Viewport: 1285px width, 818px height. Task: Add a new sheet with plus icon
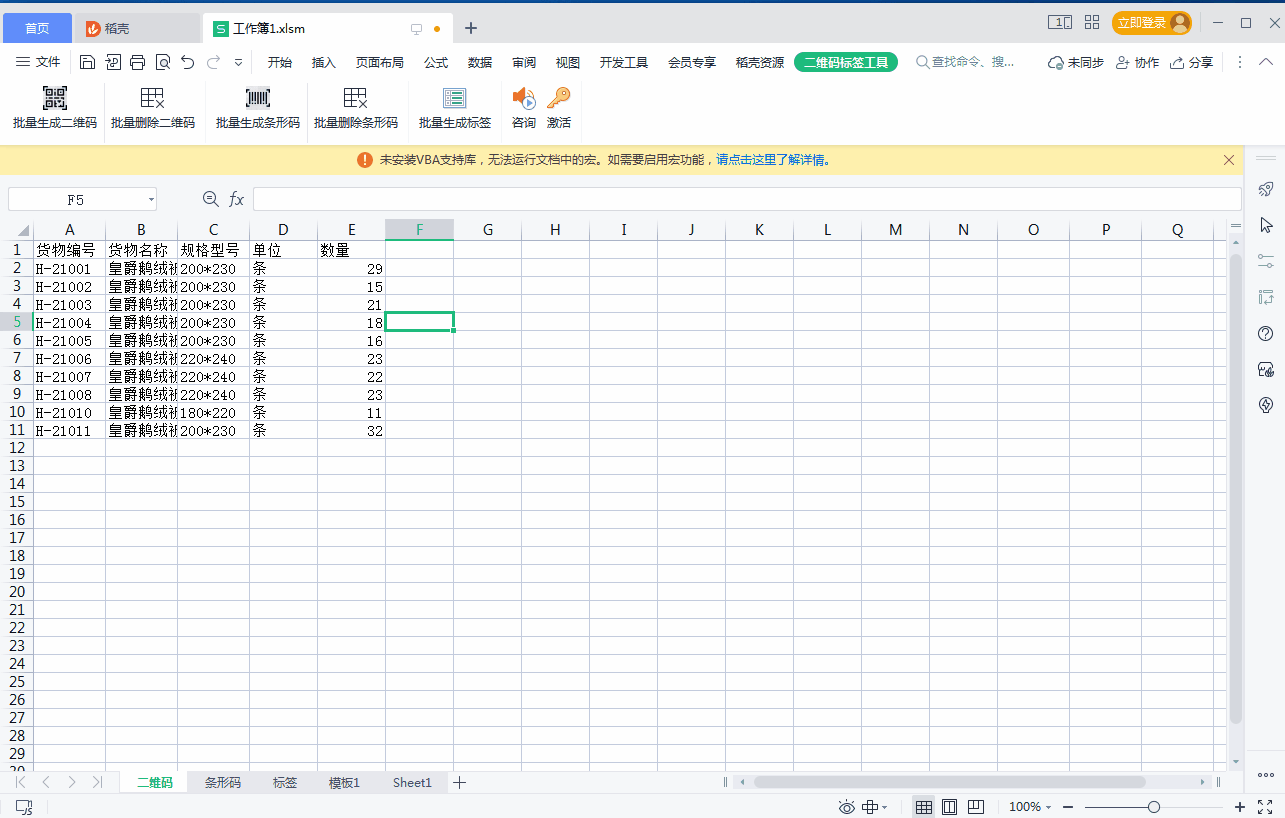point(460,783)
